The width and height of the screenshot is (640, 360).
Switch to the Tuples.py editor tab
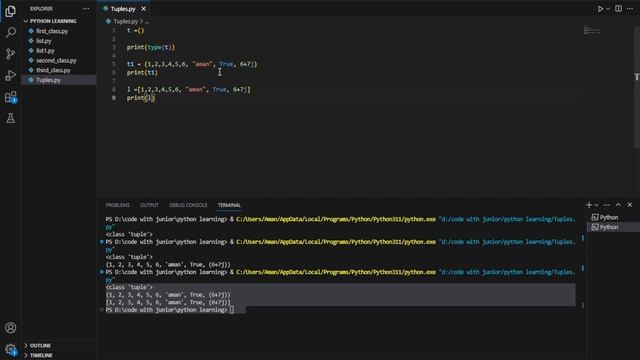point(123,9)
